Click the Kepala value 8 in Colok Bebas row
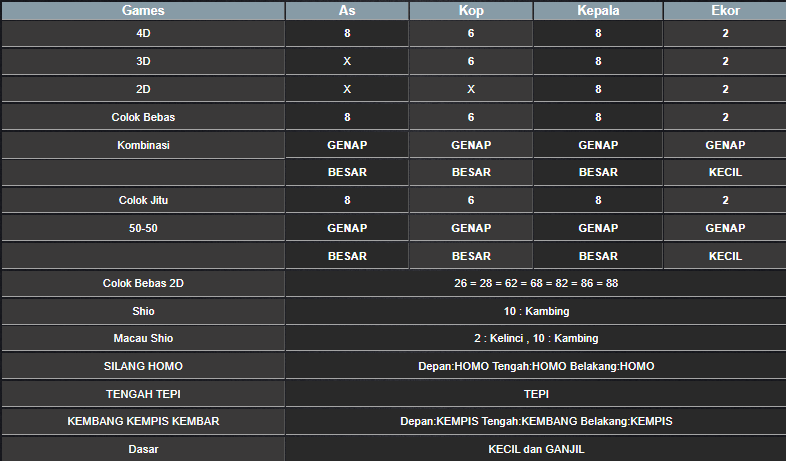 point(598,117)
